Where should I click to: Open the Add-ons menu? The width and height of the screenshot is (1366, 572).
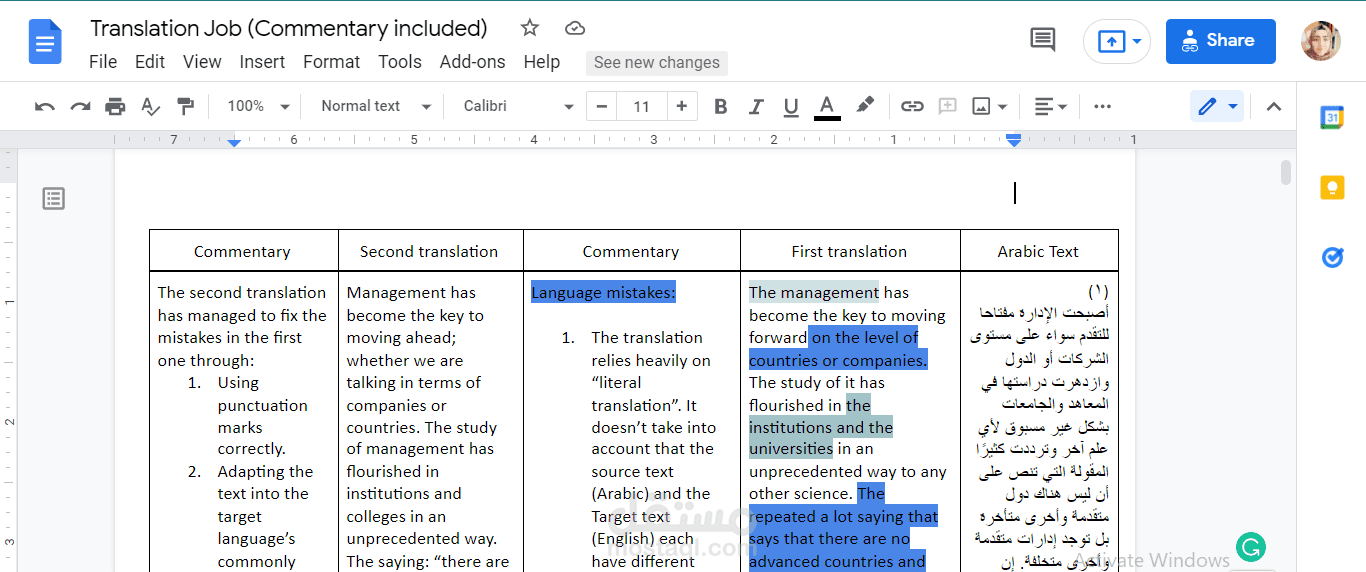473,62
